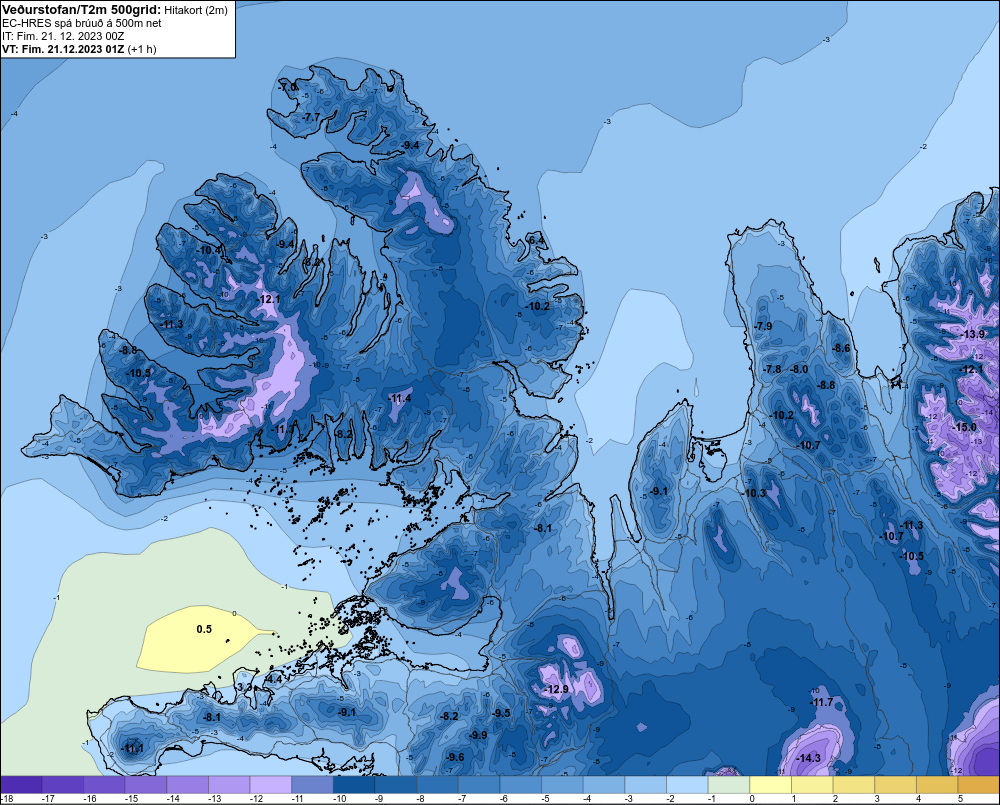Screen dimensions: 1000x805
Task: Click the title 'Veðurstofan/T2m 500grid' in the header
Action: (x=82, y=9)
